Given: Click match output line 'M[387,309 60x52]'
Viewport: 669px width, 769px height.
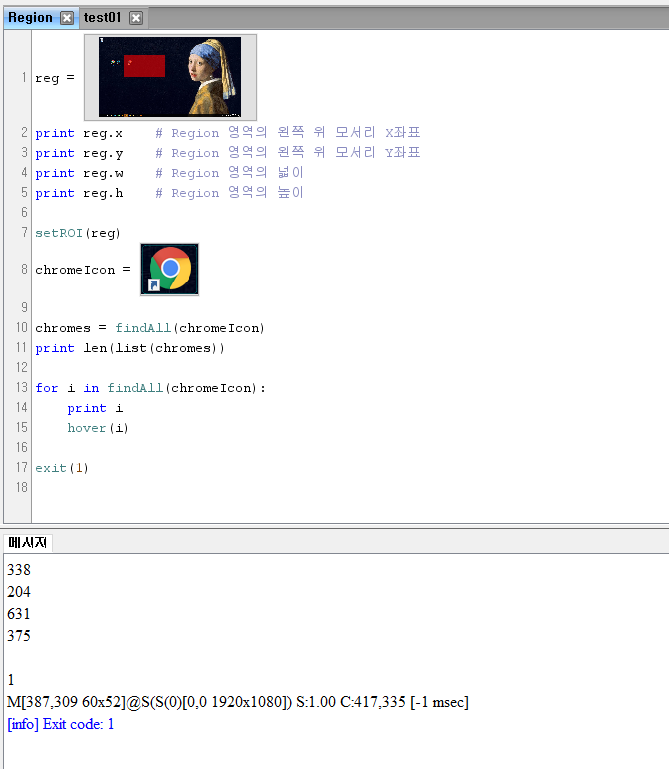Looking at the screenshot, I should [238, 702].
